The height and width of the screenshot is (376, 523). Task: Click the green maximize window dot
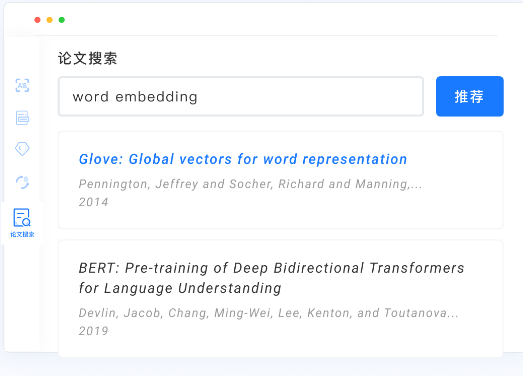coord(62,20)
